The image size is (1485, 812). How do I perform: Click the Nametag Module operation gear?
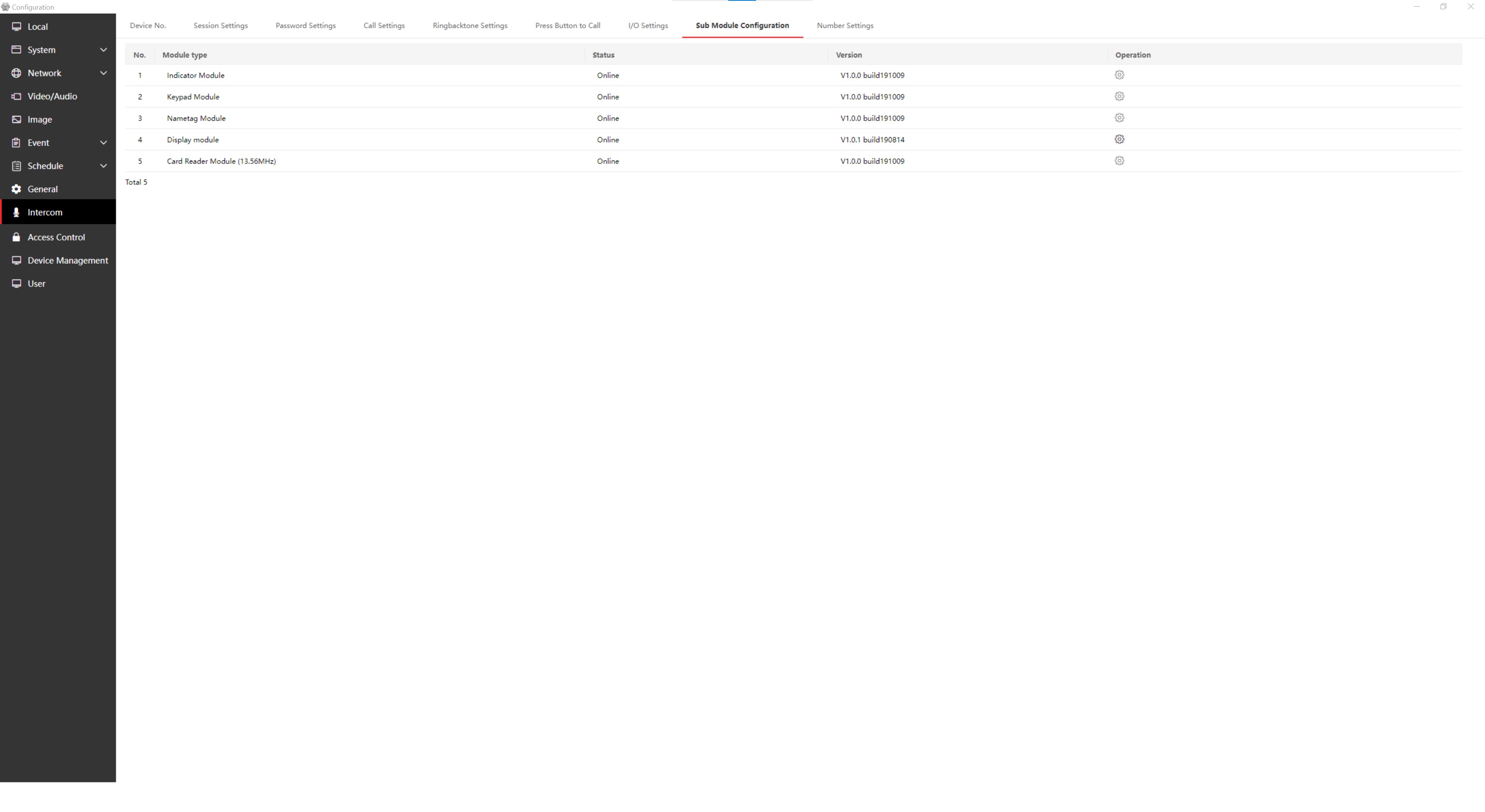[x=1119, y=118]
